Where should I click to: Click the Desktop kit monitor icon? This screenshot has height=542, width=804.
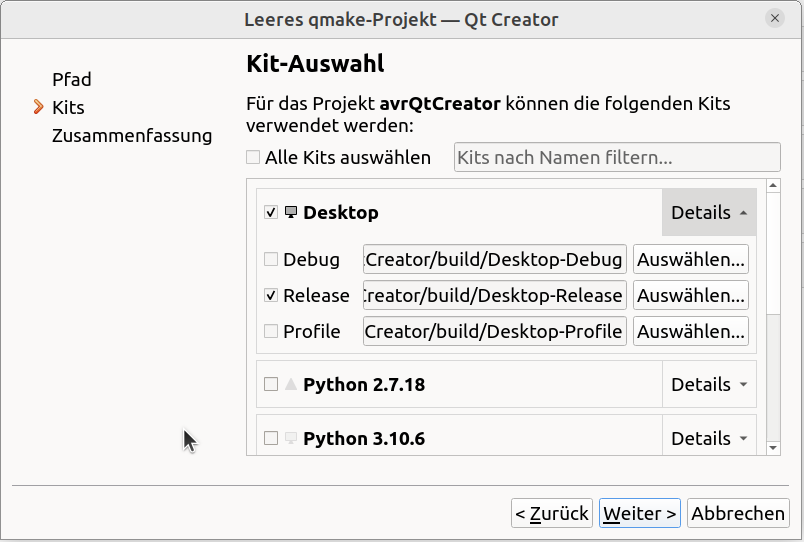click(291, 212)
